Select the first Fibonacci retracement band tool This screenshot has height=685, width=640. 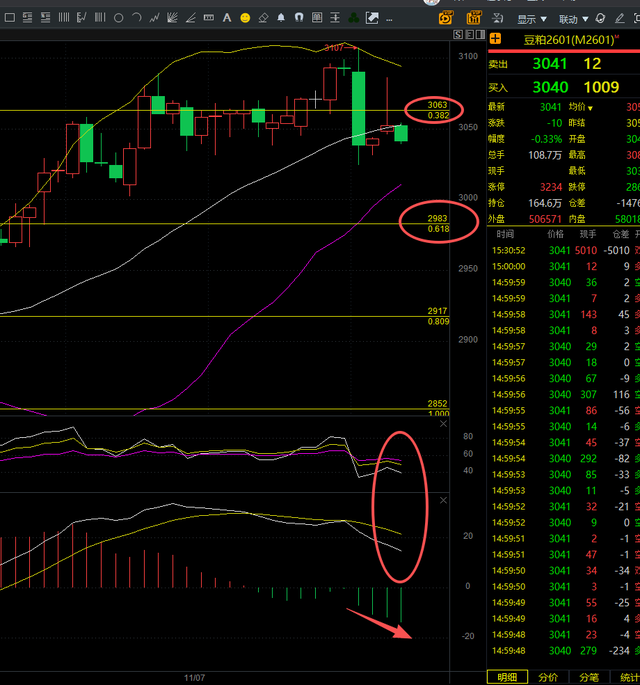tap(28, 18)
